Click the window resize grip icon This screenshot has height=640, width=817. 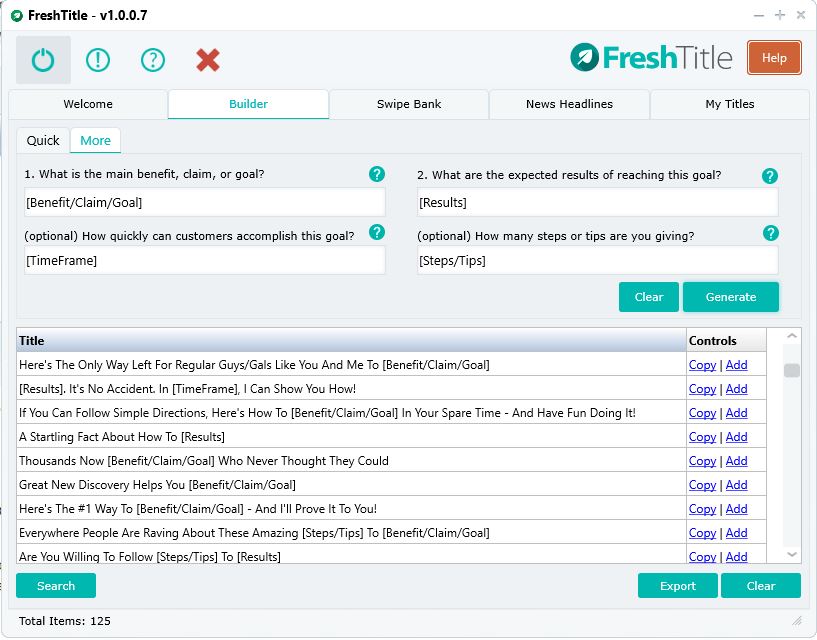point(797,621)
